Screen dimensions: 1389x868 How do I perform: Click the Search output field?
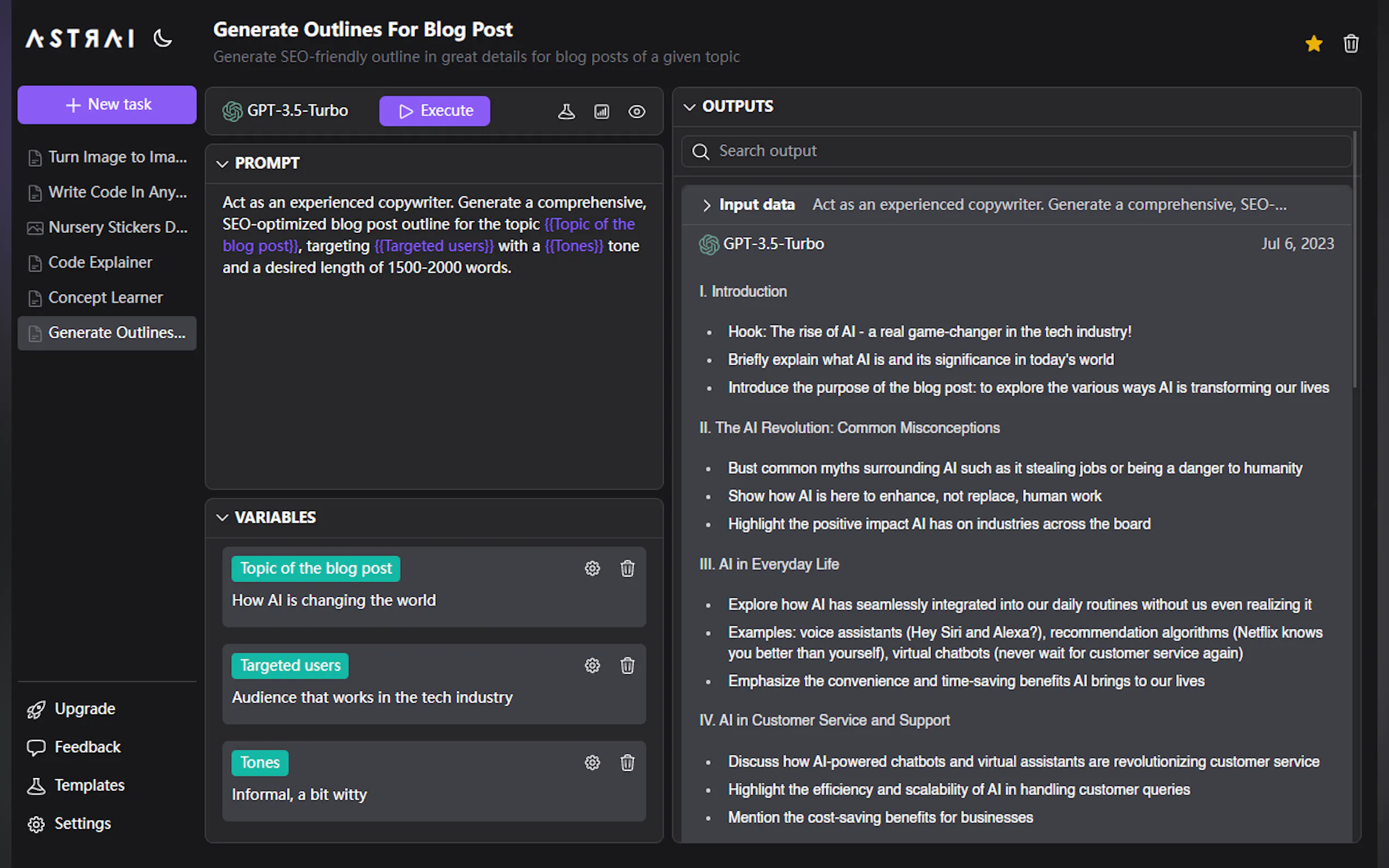pos(1017,151)
